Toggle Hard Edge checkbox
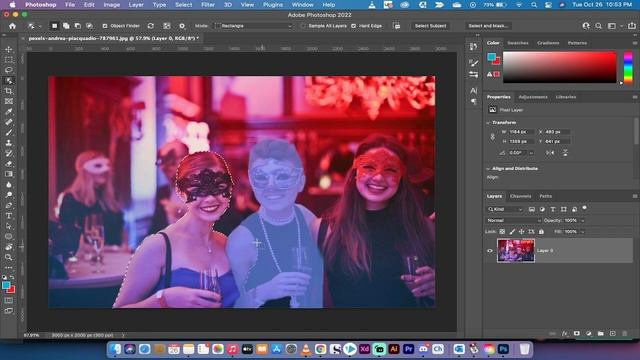Image resolution: width=640 pixels, height=360 pixels. [x=353, y=26]
